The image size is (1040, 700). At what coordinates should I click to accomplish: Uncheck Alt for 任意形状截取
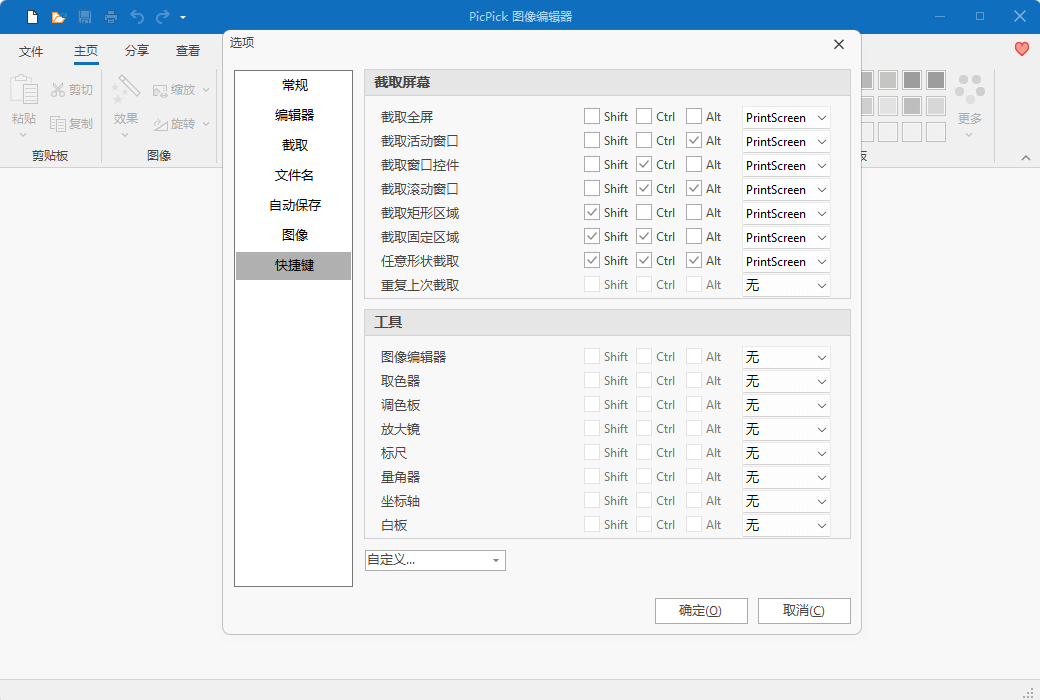click(694, 260)
